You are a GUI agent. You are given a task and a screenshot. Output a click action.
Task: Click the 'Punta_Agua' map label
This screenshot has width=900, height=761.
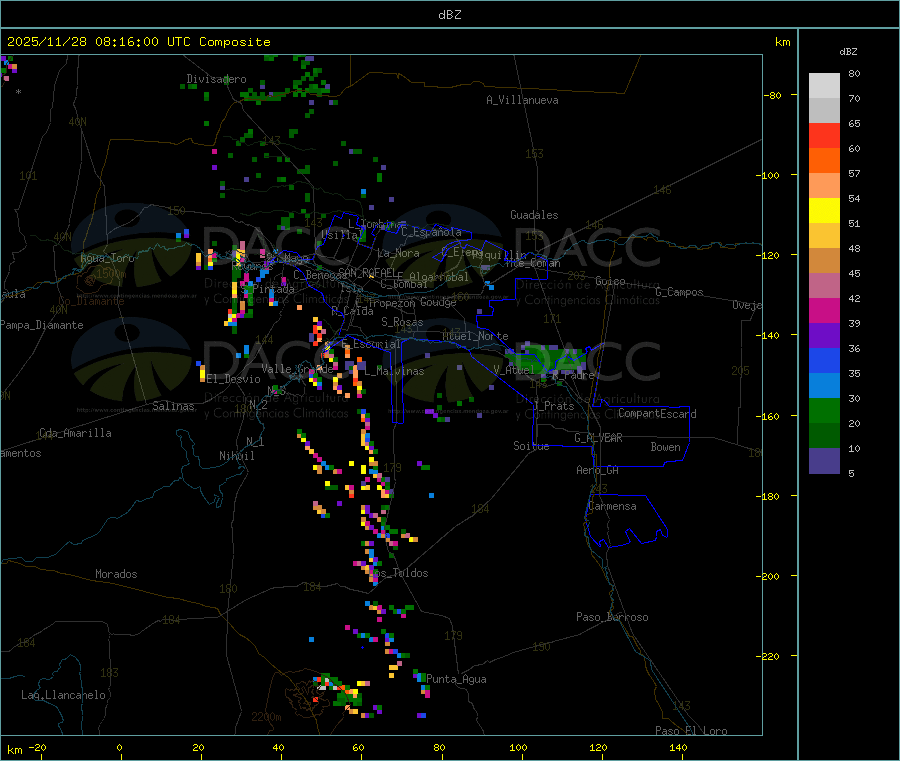(456, 679)
